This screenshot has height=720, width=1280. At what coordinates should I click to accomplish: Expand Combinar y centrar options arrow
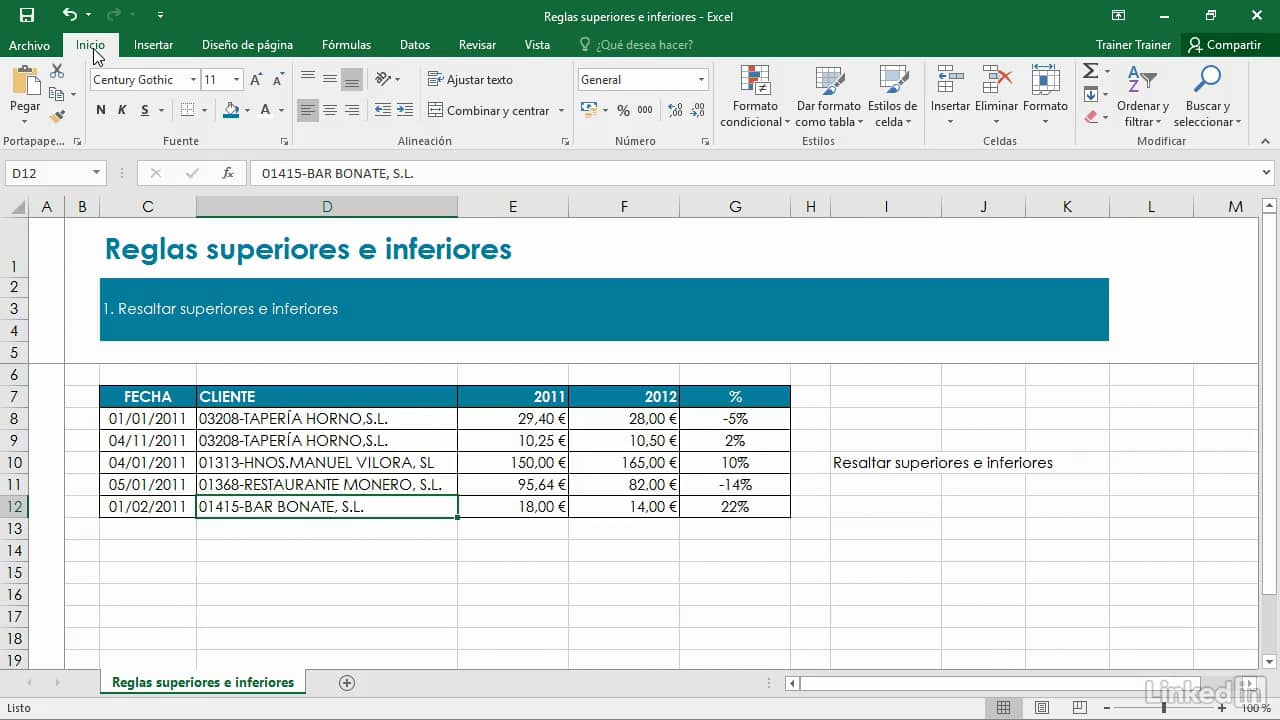561,110
